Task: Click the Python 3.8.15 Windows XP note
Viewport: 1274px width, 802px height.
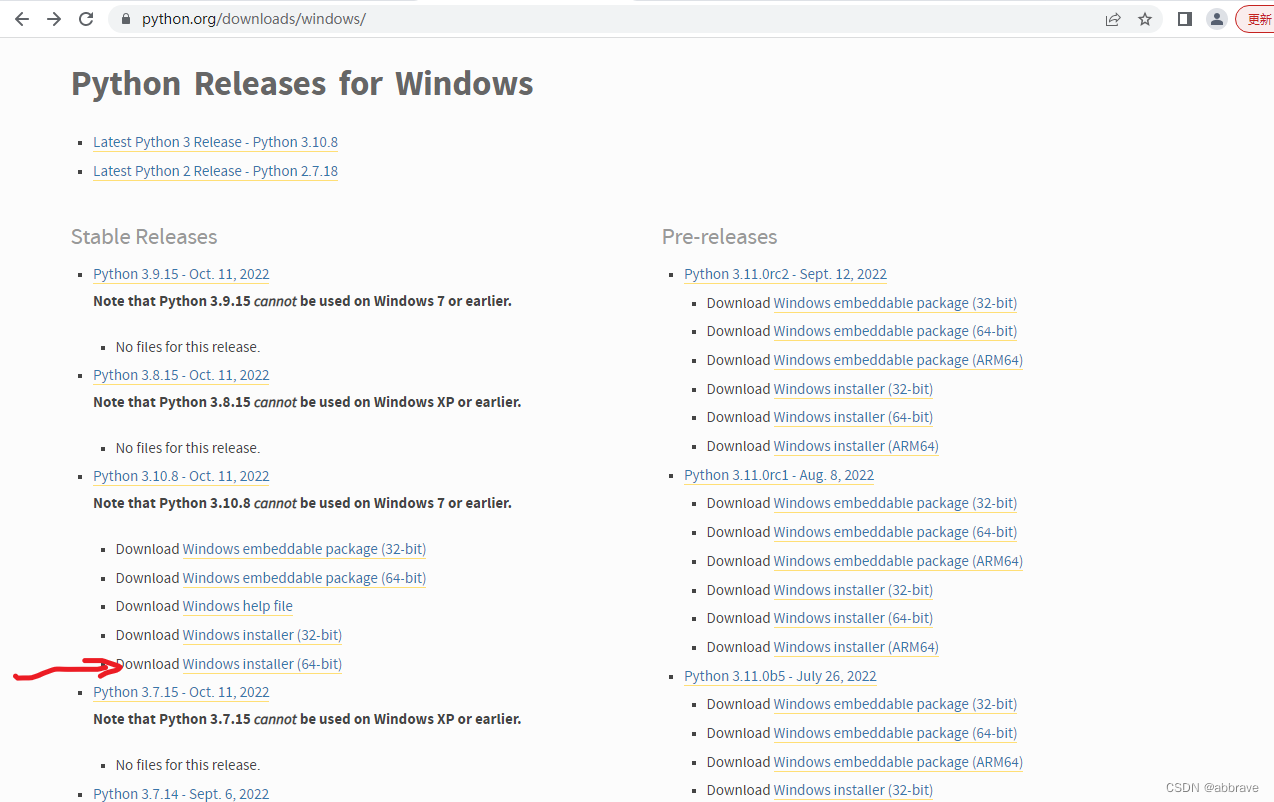Action: (307, 402)
